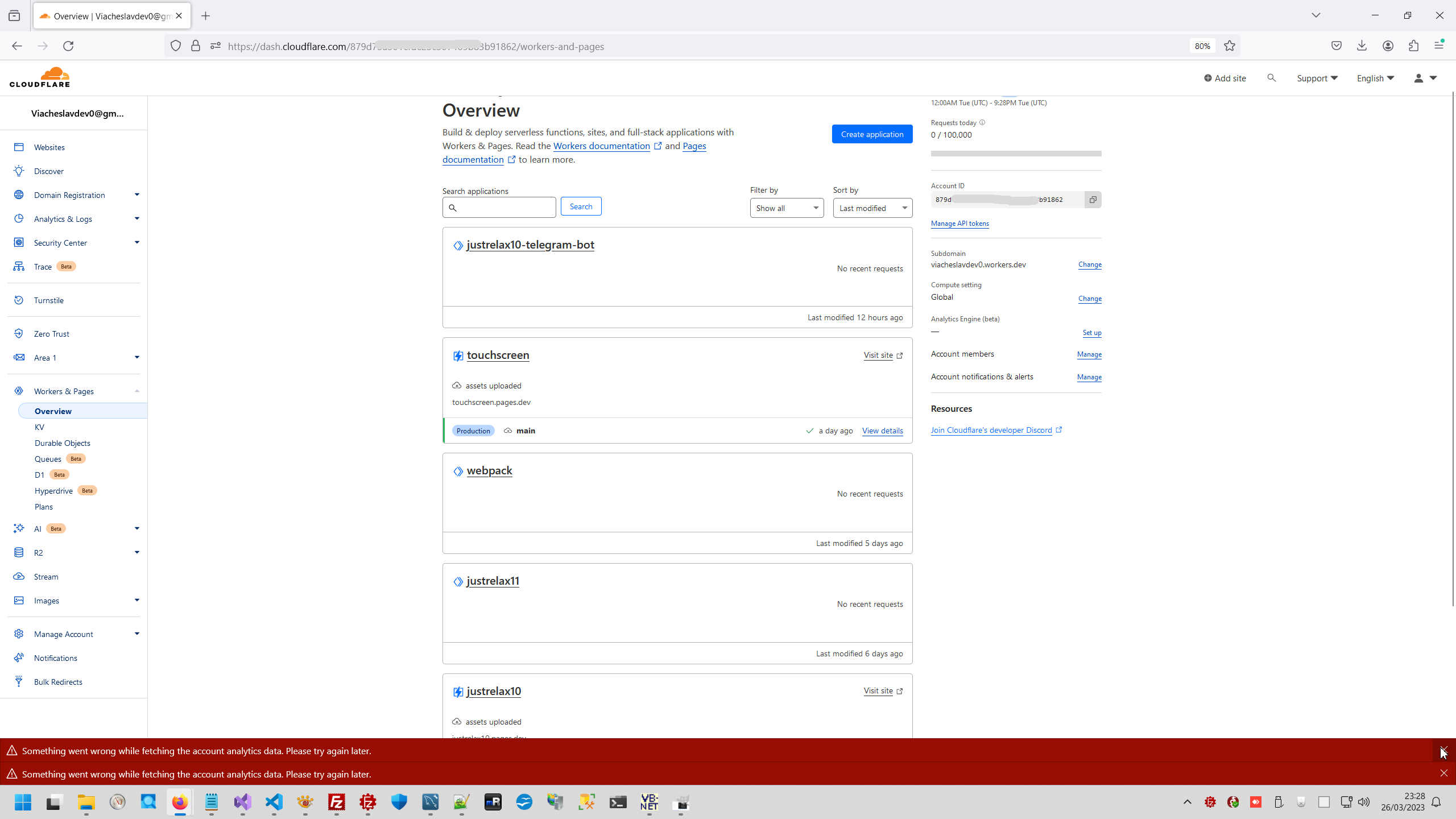Viewport: 1456px width, 819px height.
Task: Open the Turnstile section icon
Action: (x=19, y=300)
